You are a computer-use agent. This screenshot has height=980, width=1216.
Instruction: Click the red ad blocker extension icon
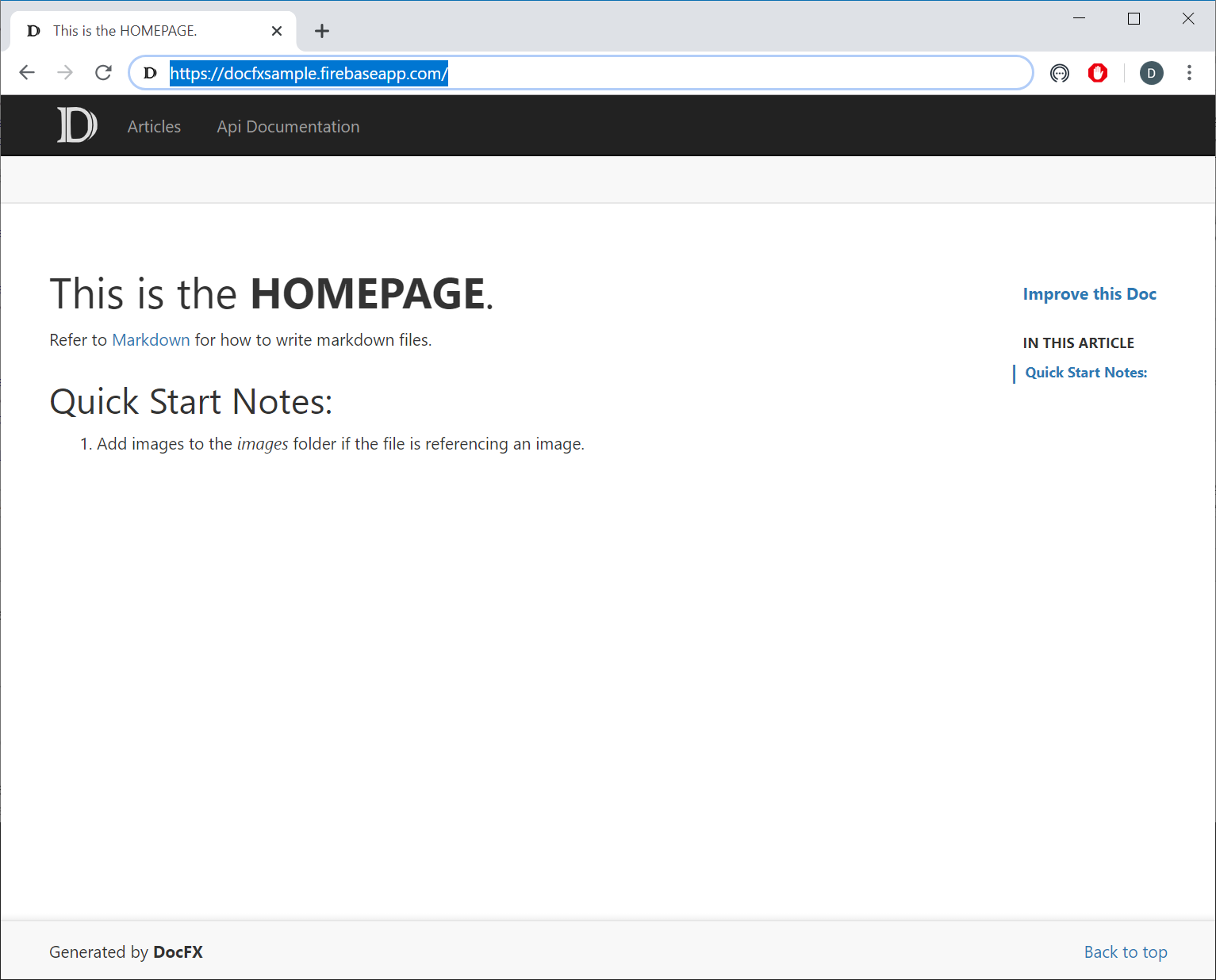tap(1097, 73)
